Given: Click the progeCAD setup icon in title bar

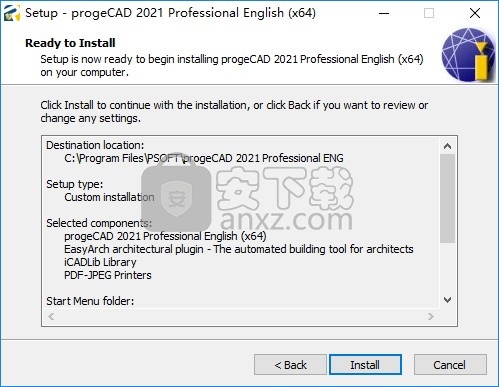Looking at the screenshot, I should coord(12,13).
